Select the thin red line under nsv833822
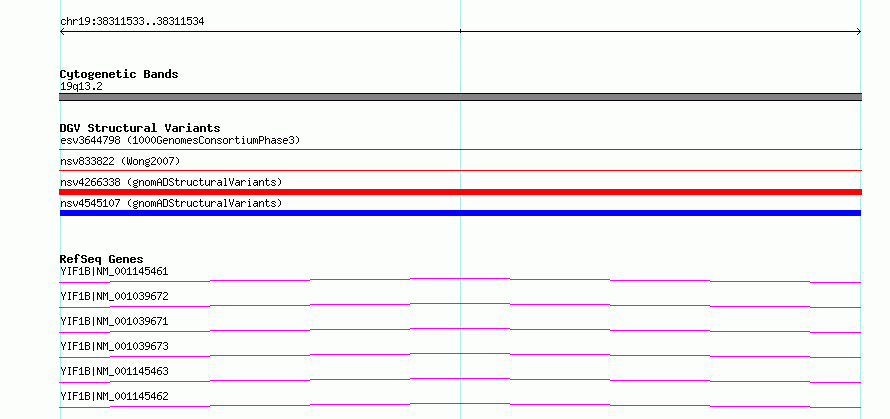 460,170
